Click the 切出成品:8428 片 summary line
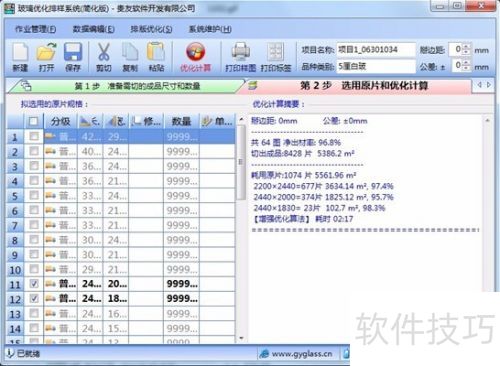The image size is (500, 366). pos(302,153)
